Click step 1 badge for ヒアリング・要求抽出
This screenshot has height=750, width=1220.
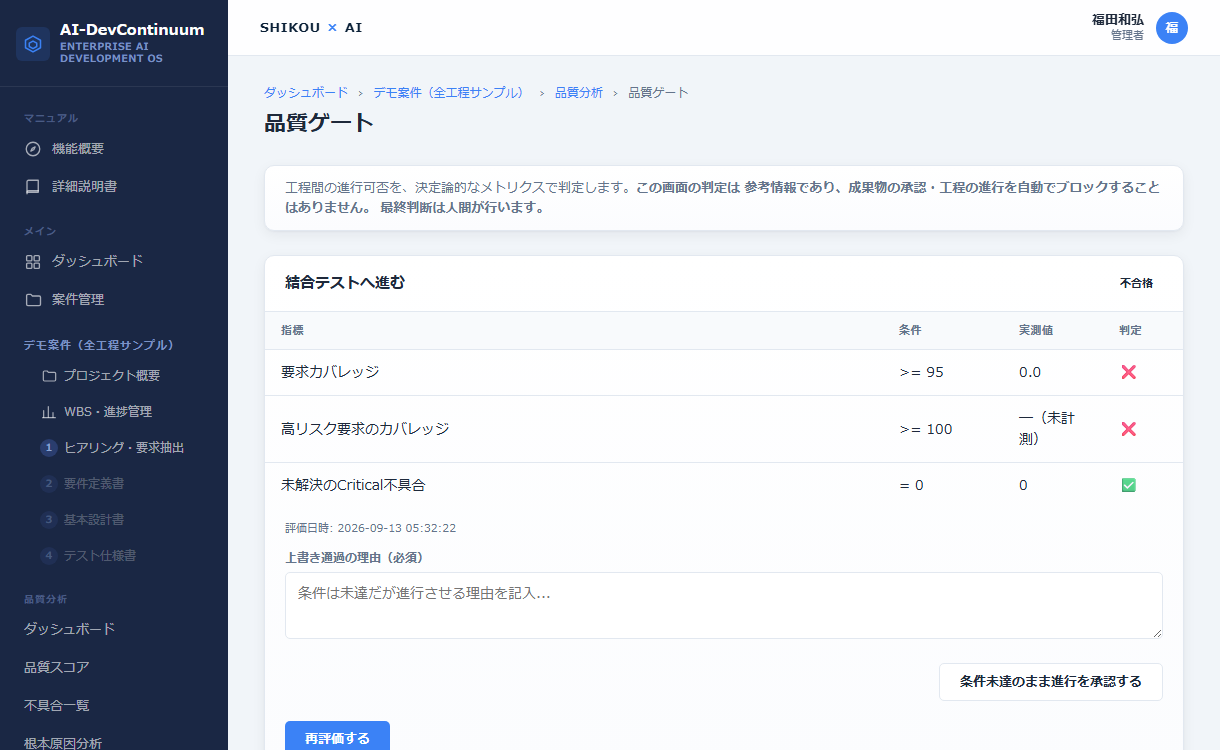(49, 448)
